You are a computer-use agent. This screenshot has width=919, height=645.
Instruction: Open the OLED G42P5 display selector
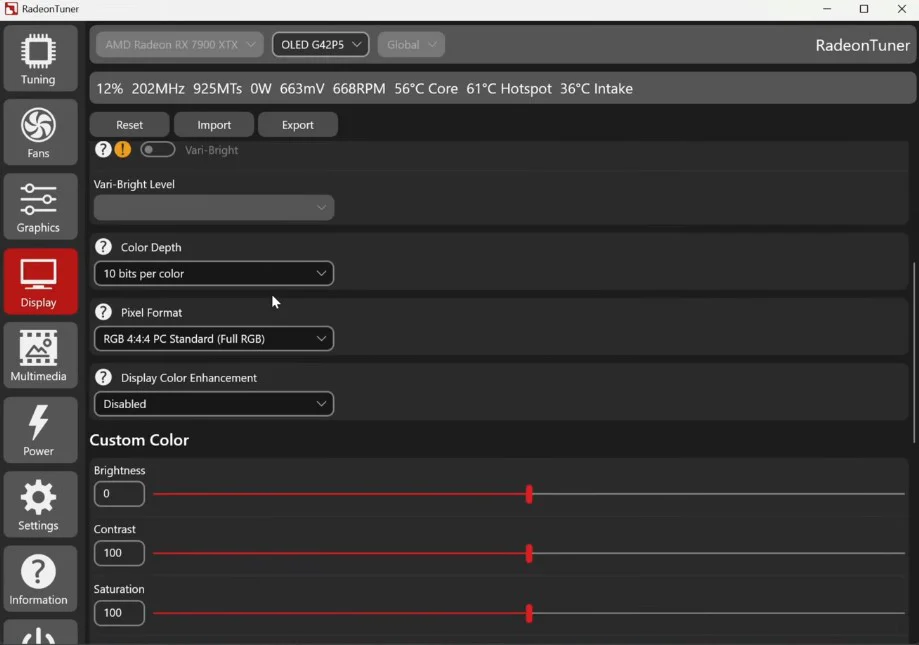pyautogui.click(x=320, y=45)
